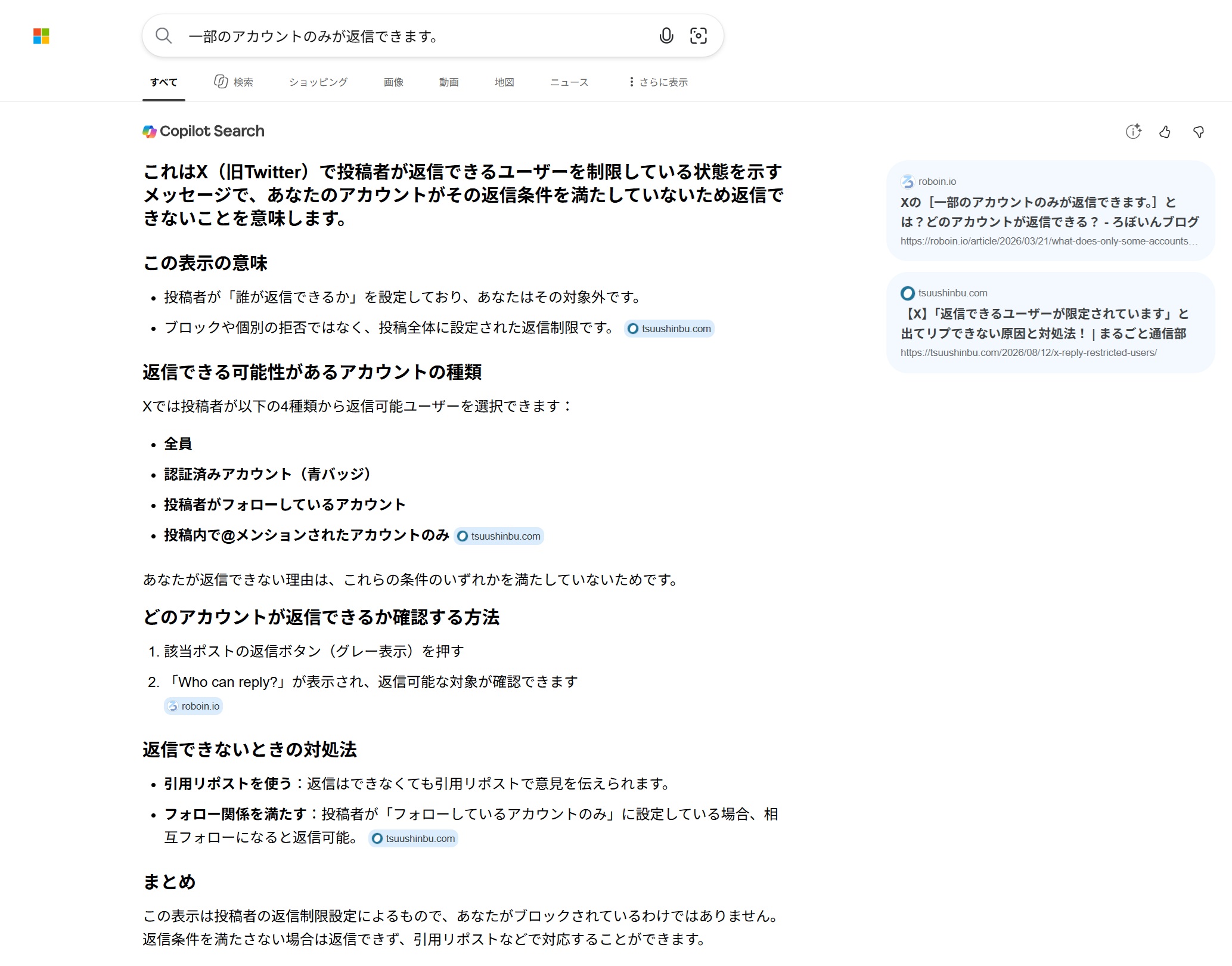
Task: Click the Microsoft logo icon
Action: (x=41, y=36)
